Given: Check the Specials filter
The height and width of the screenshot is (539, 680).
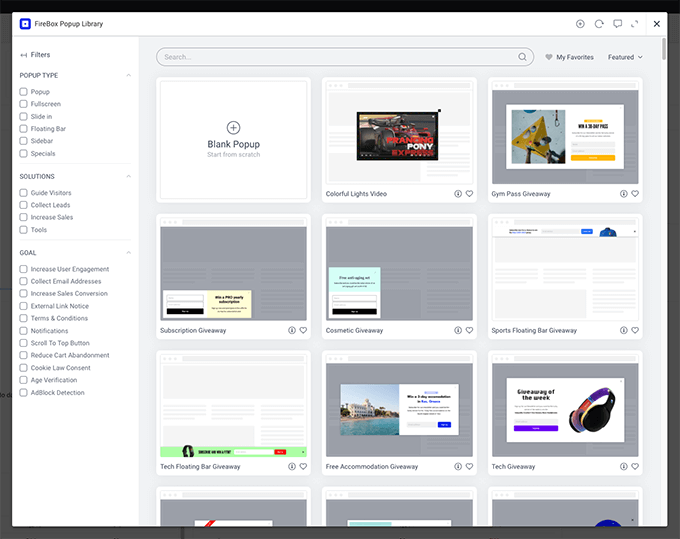Looking at the screenshot, I should coord(23,154).
